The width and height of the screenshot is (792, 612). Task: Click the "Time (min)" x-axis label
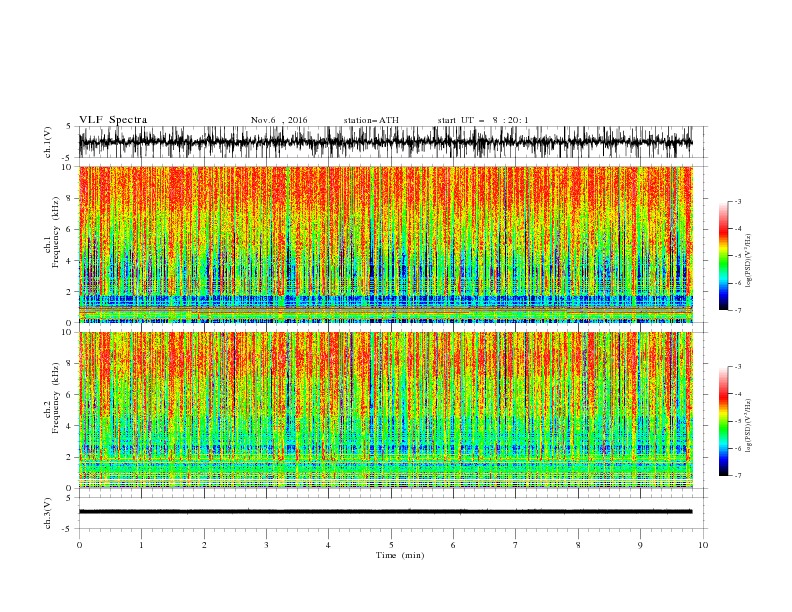click(x=400, y=555)
